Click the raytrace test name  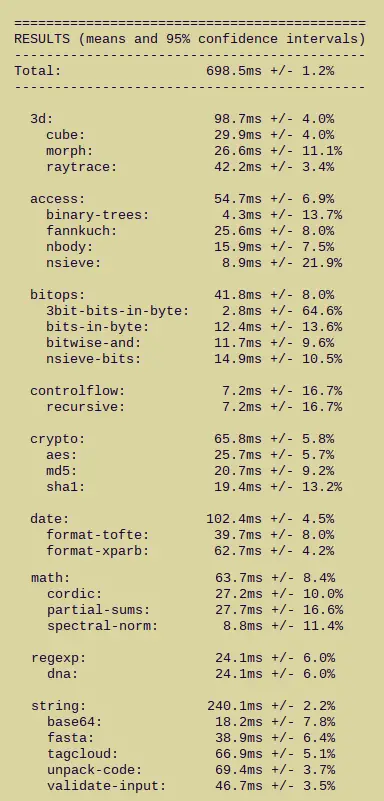(x=81, y=167)
